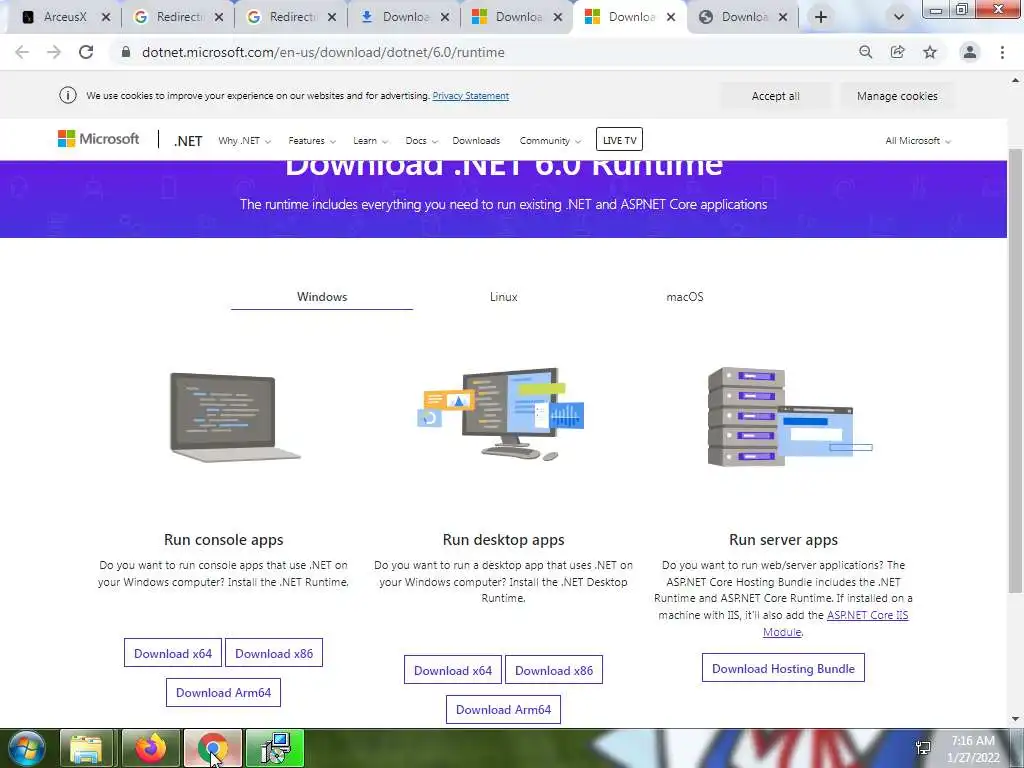Reload the current page

(86, 52)
